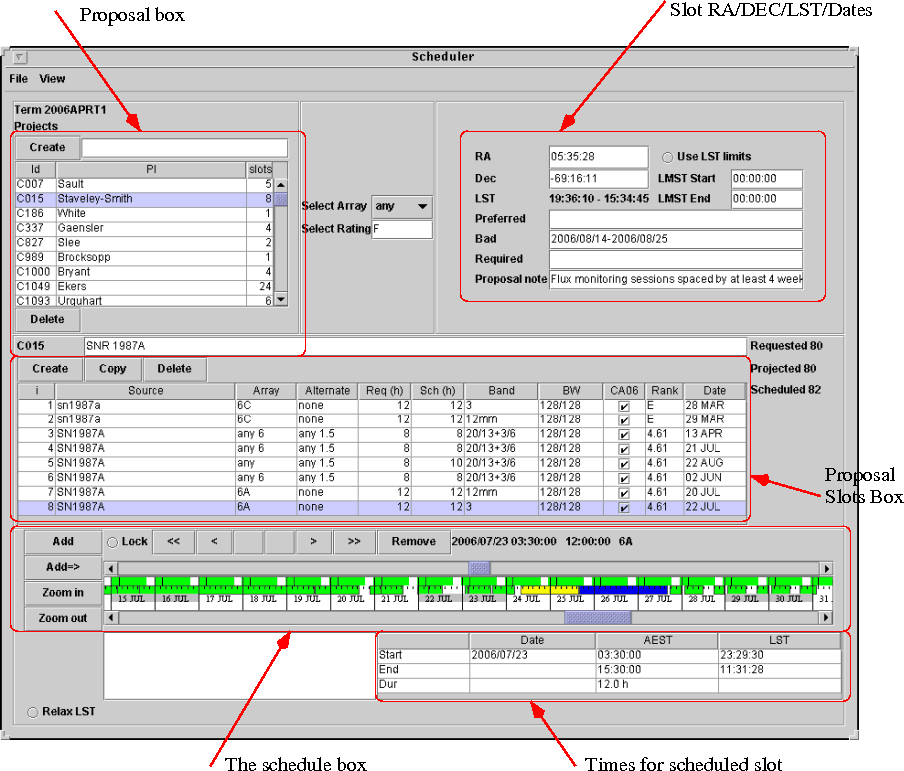The image size is (904, 771).
Task: Toggle the Lock radio button
Action: click(x=112, y=542)
